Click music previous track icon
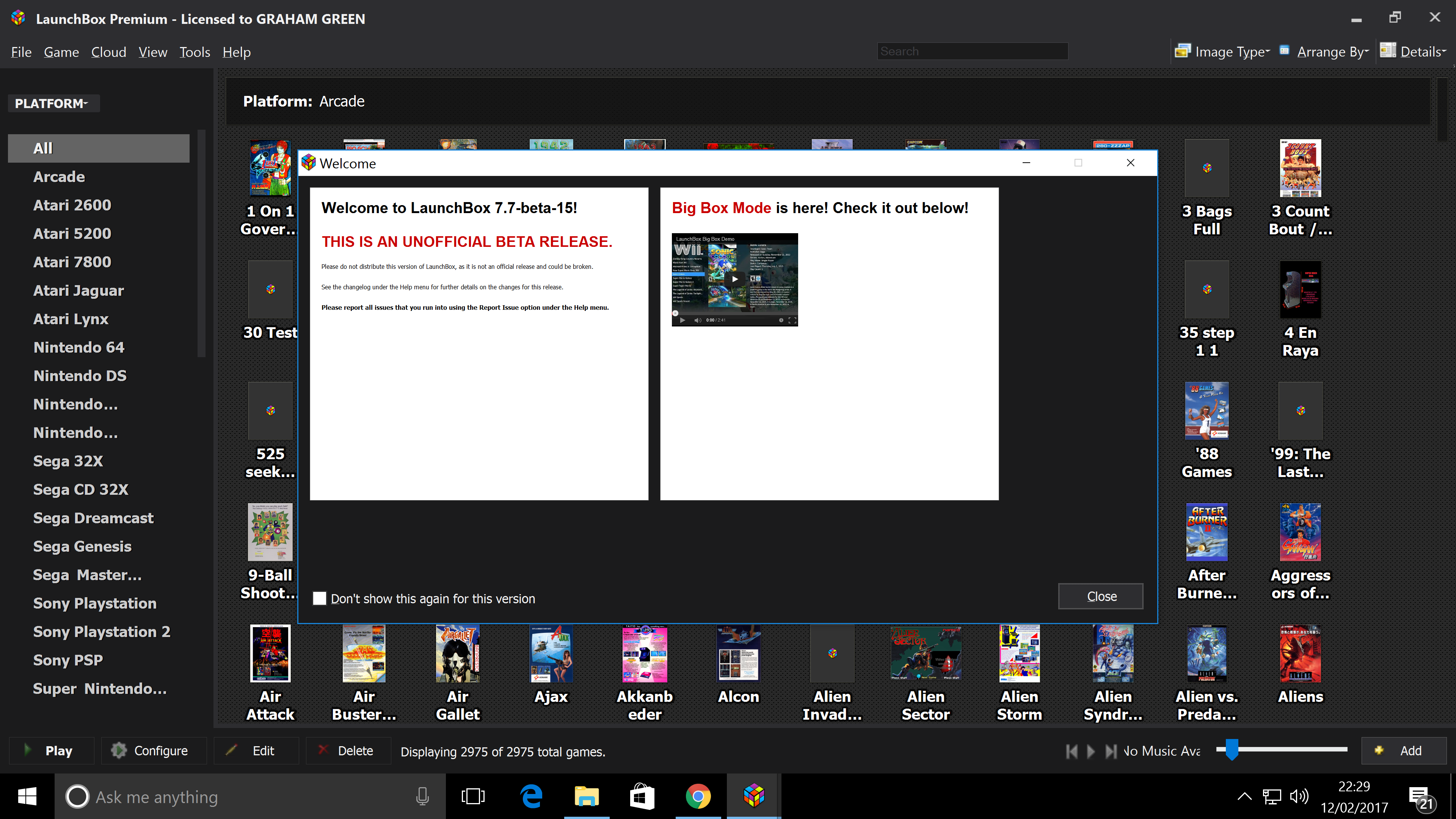The width and height of the screenshot is (1456, 819). click(1072, 751)
